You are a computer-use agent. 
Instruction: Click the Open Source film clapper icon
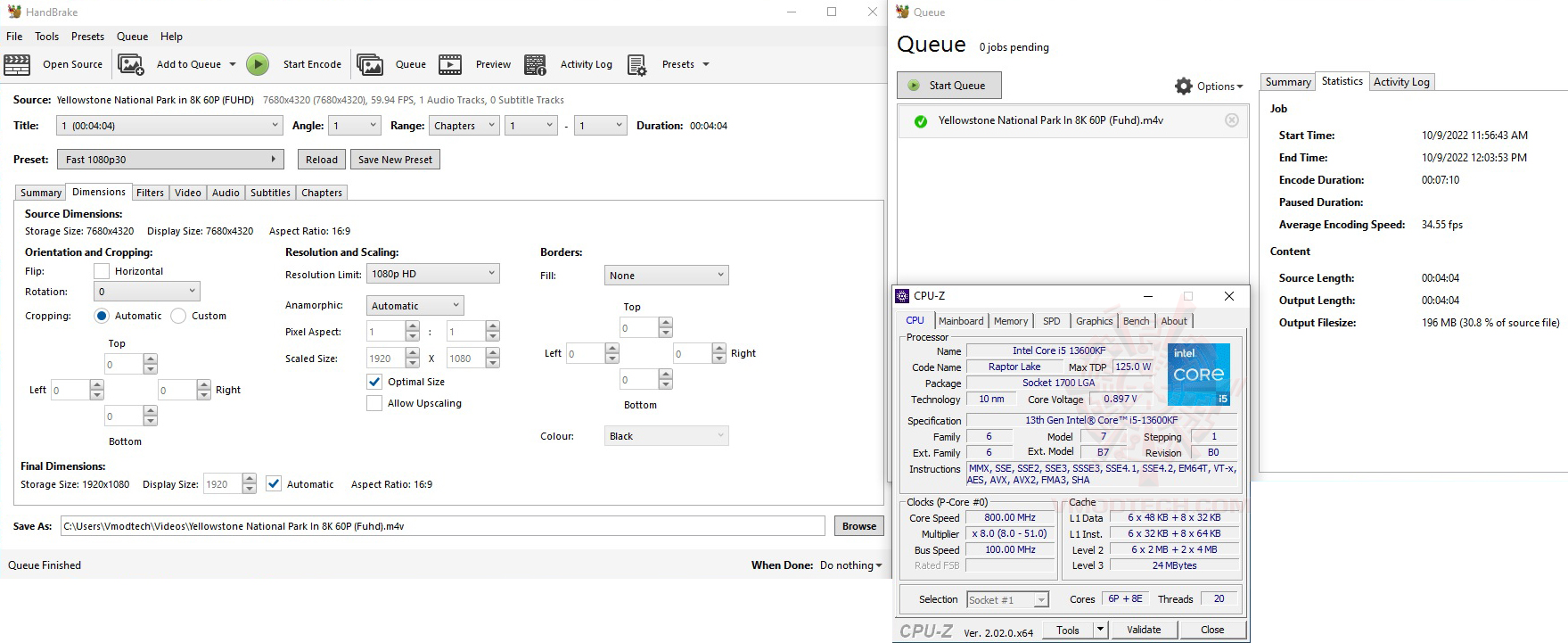[17, 64]
